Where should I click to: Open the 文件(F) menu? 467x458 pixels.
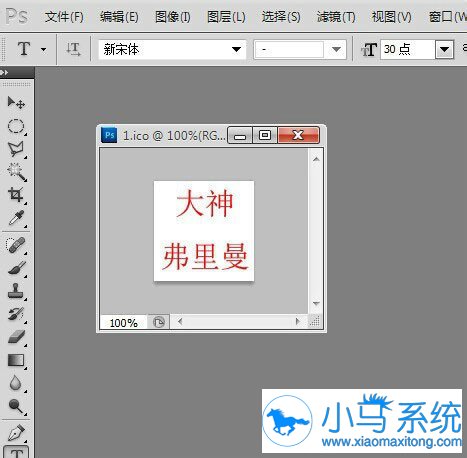64,17
